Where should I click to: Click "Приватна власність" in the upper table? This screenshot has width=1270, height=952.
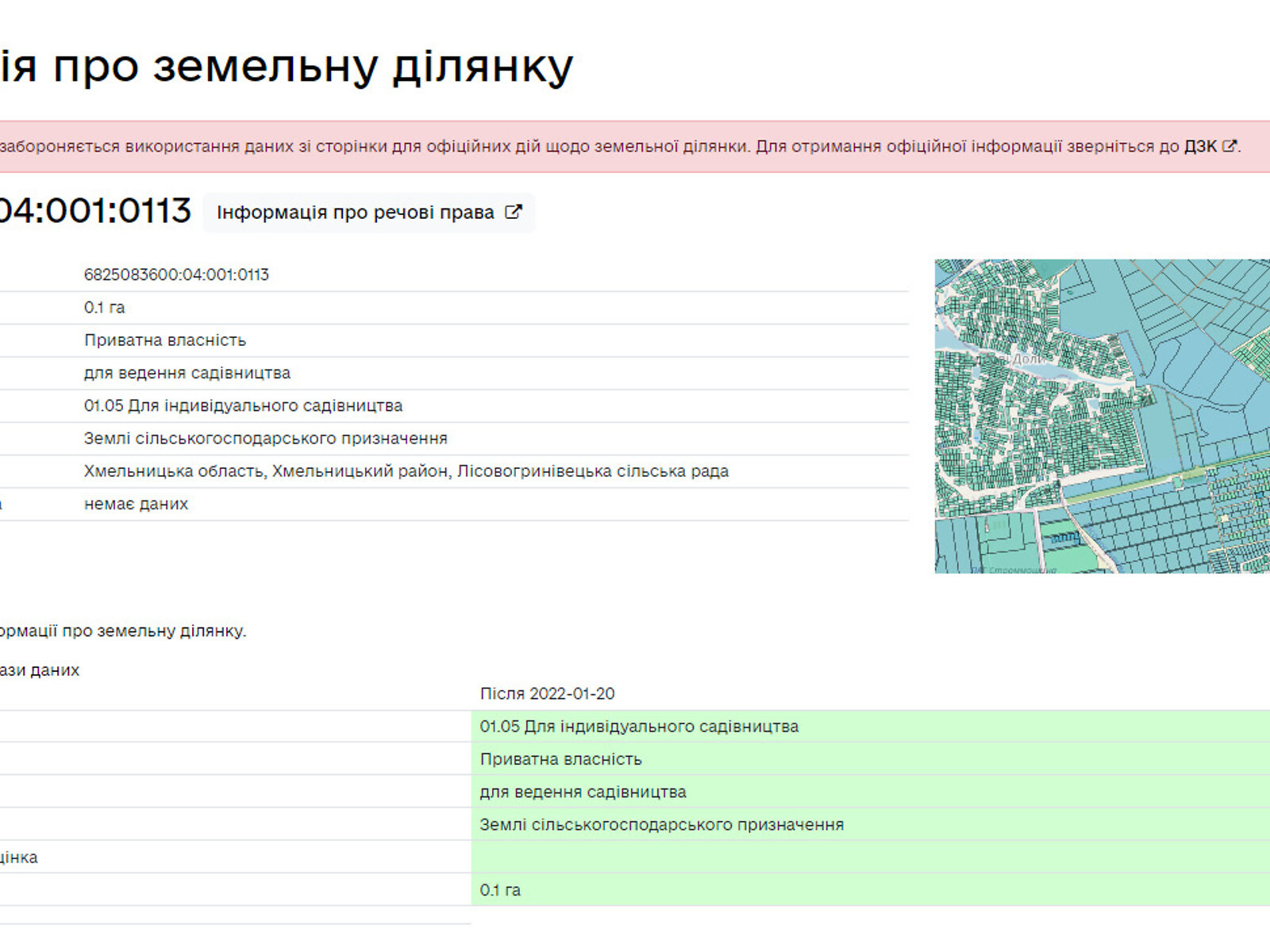click(165, 340)
